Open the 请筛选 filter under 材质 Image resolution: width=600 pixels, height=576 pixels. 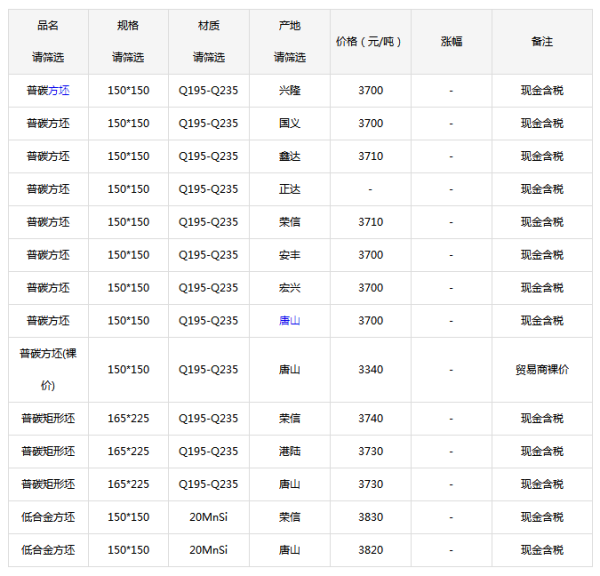coord(209,57)
